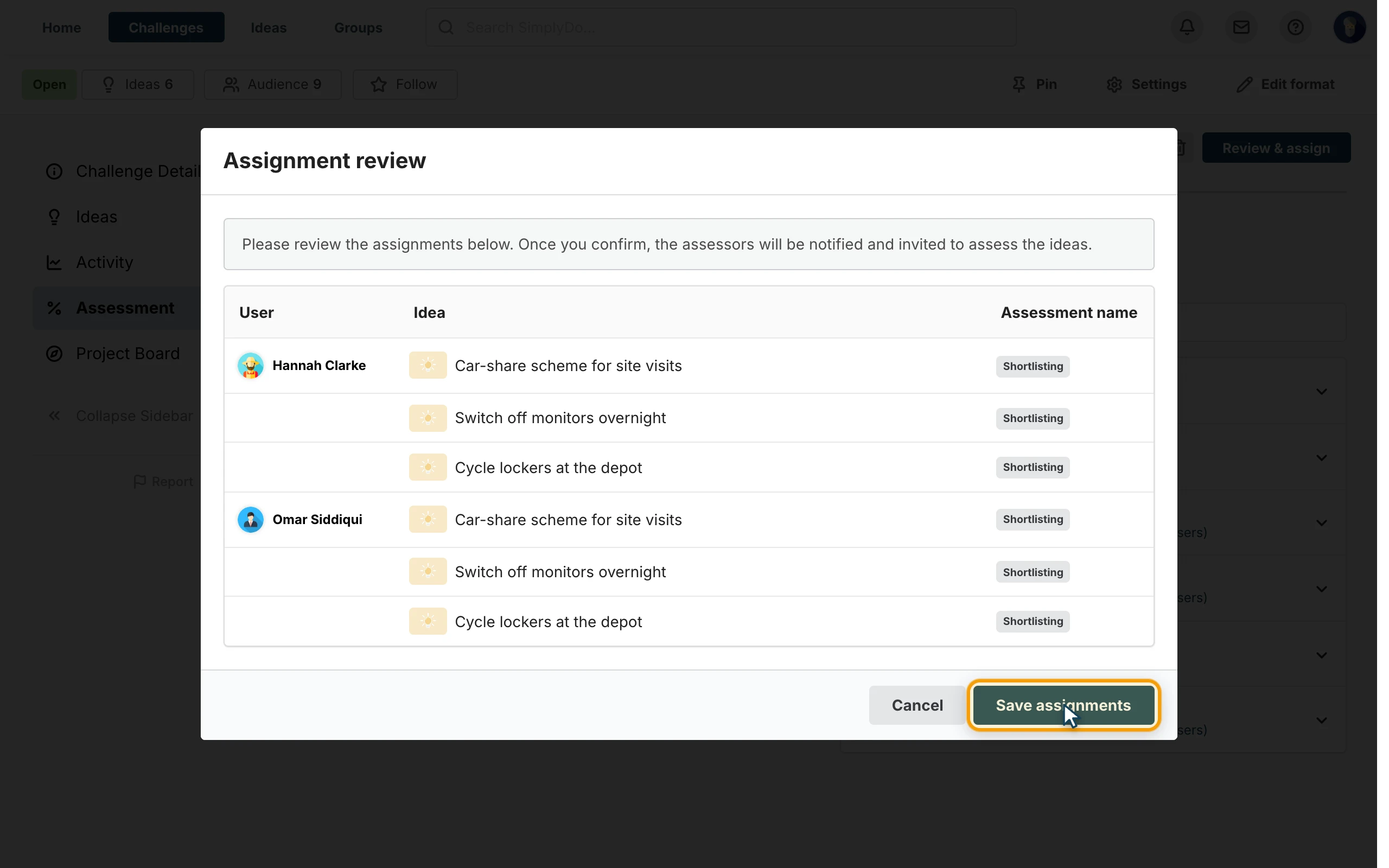Open the Groups tab
Image resolution: width=1389 pixels, height=868 pixels.
358,27
